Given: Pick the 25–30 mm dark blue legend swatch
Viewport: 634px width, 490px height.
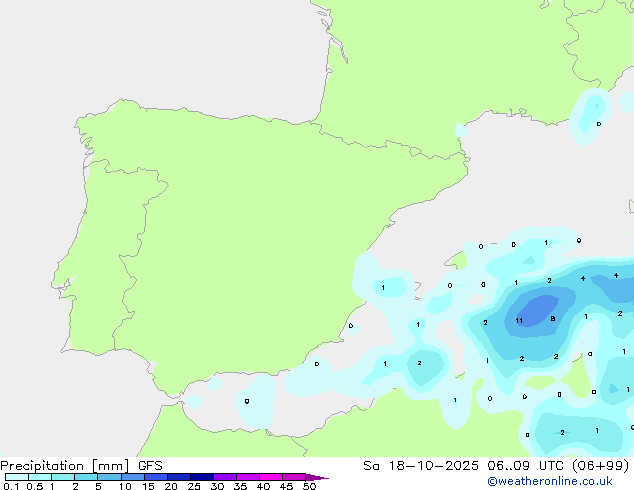Looking at the screenshot, I should coord(202,477).
